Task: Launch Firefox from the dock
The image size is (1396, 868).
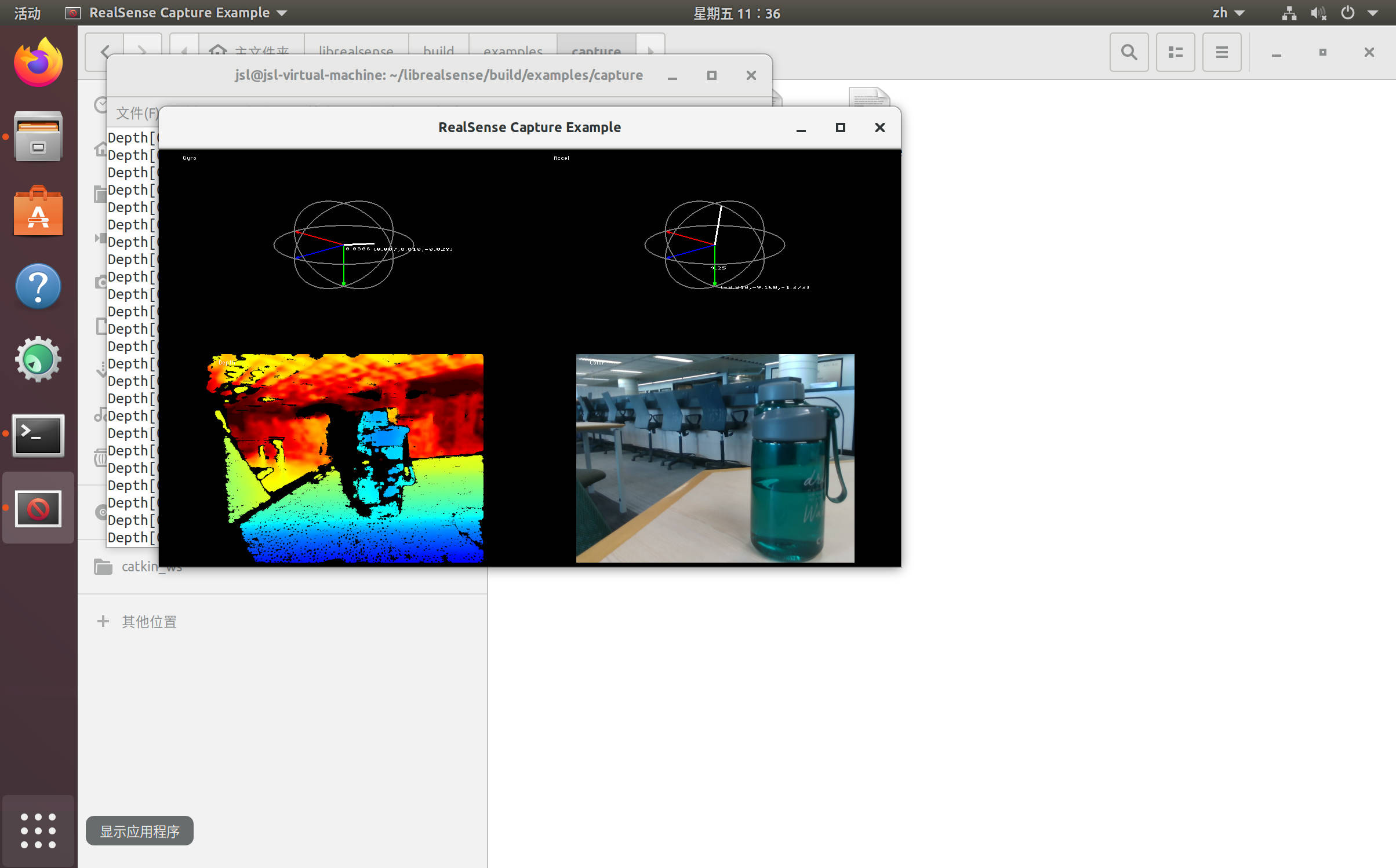Action: point(37,62)
